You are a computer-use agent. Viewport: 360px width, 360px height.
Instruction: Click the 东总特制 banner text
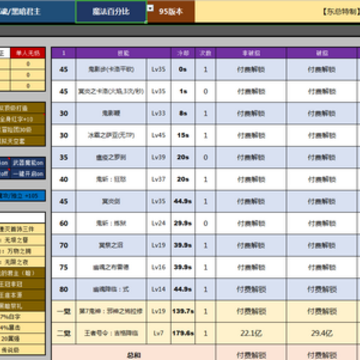coord(341,12)
